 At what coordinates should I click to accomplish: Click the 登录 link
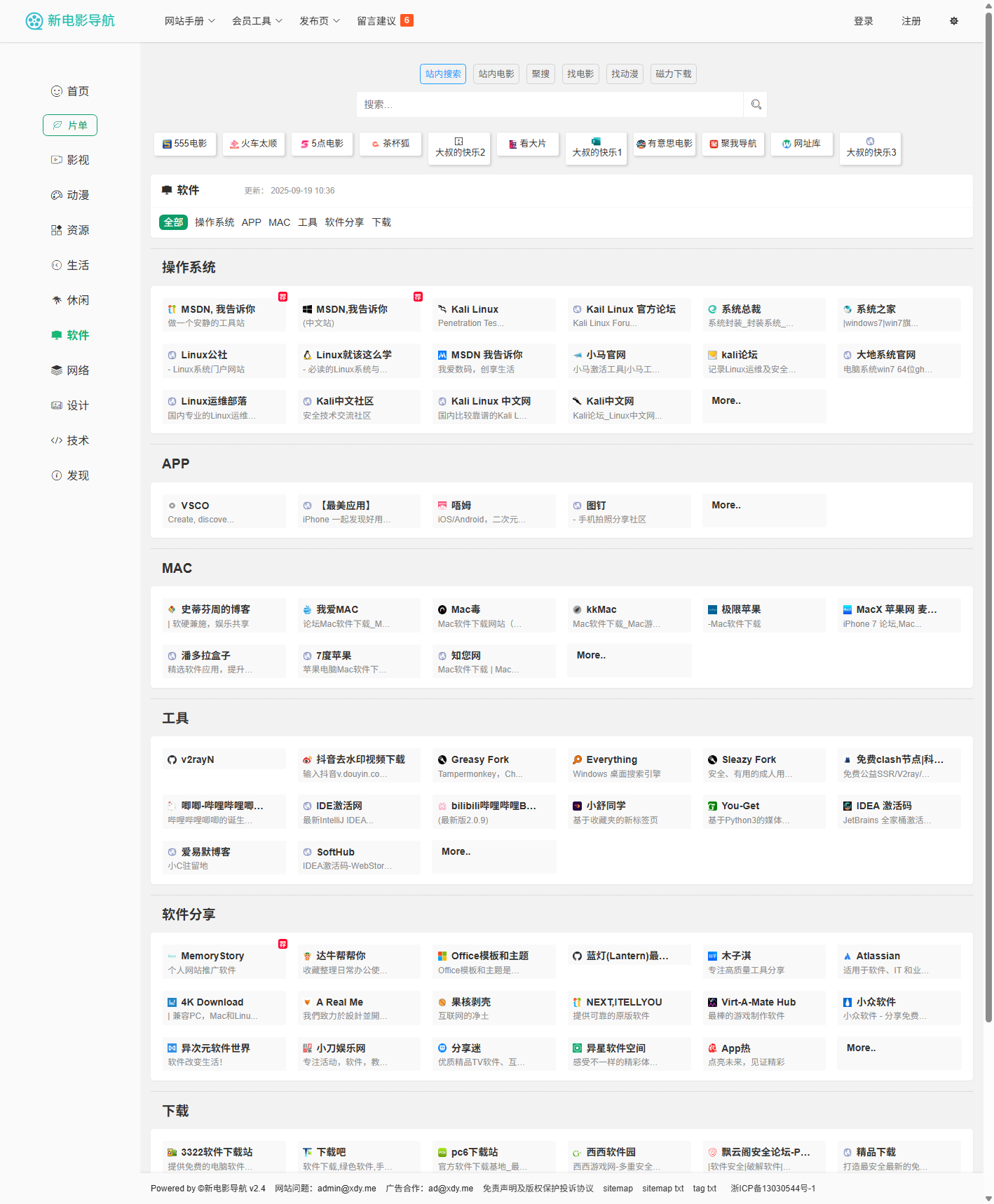[863, 21]
